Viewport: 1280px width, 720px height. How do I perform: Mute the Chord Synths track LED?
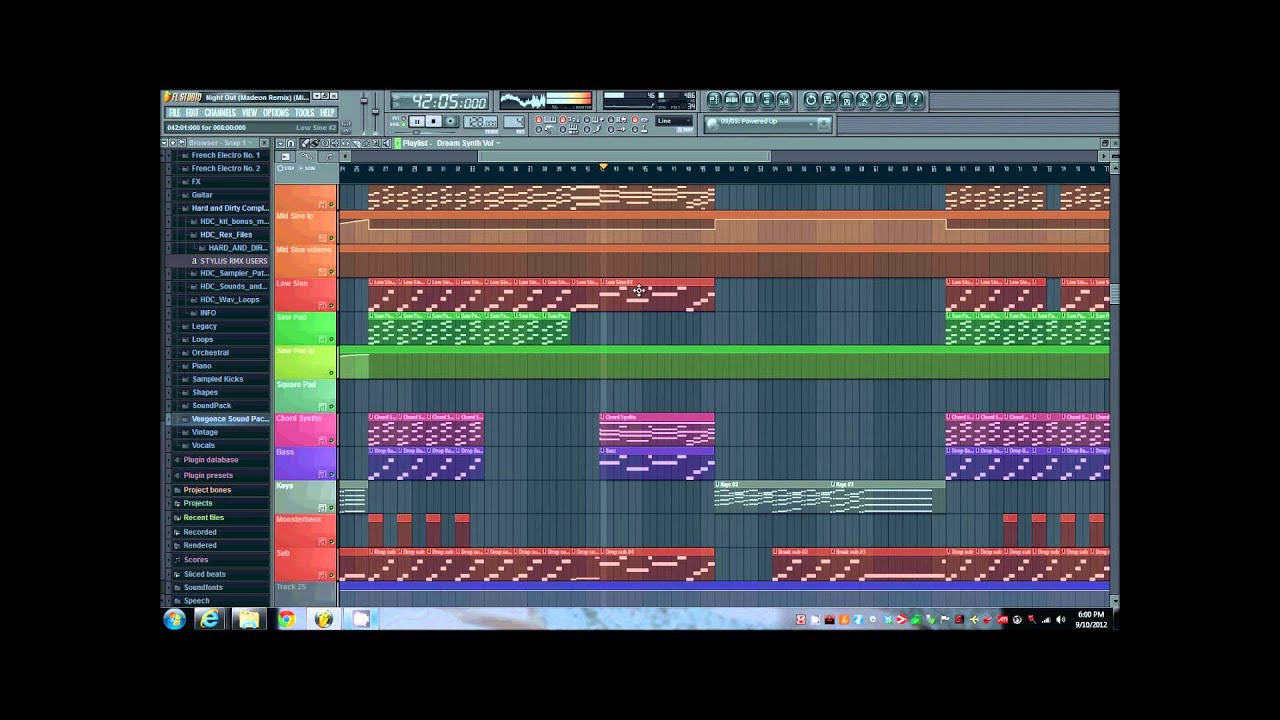point(331,440)
